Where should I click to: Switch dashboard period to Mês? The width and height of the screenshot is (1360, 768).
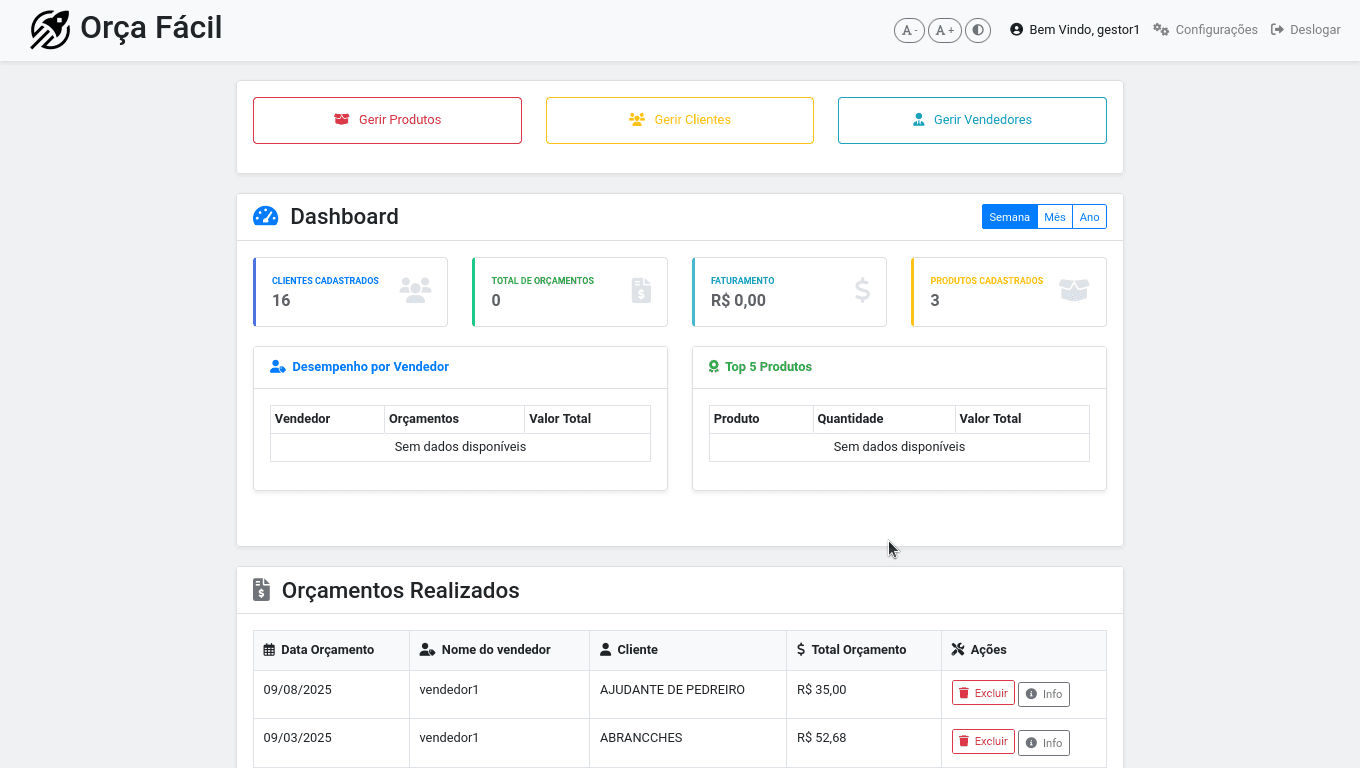[1054, 217]
